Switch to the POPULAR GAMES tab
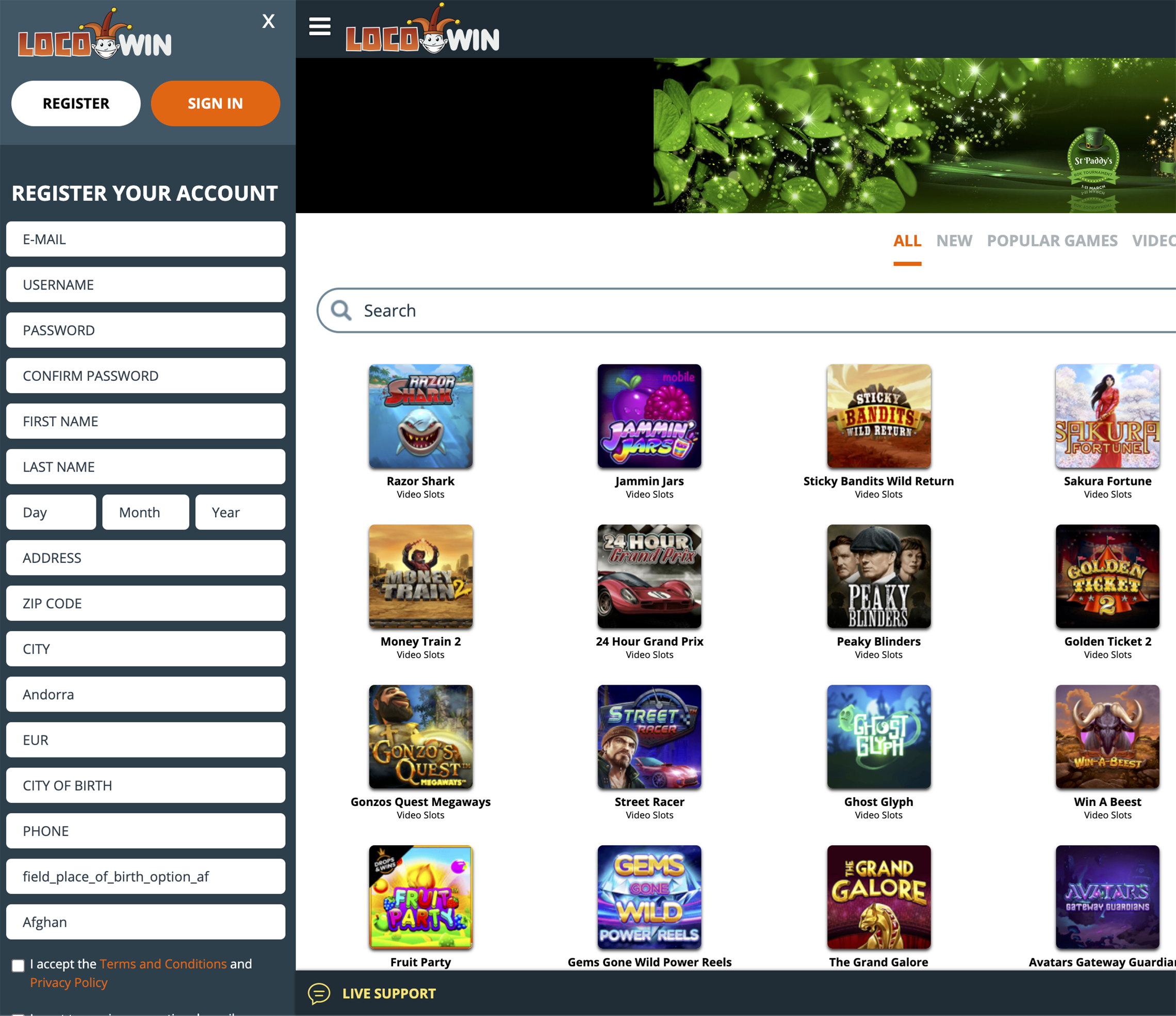 [1052, 241]
